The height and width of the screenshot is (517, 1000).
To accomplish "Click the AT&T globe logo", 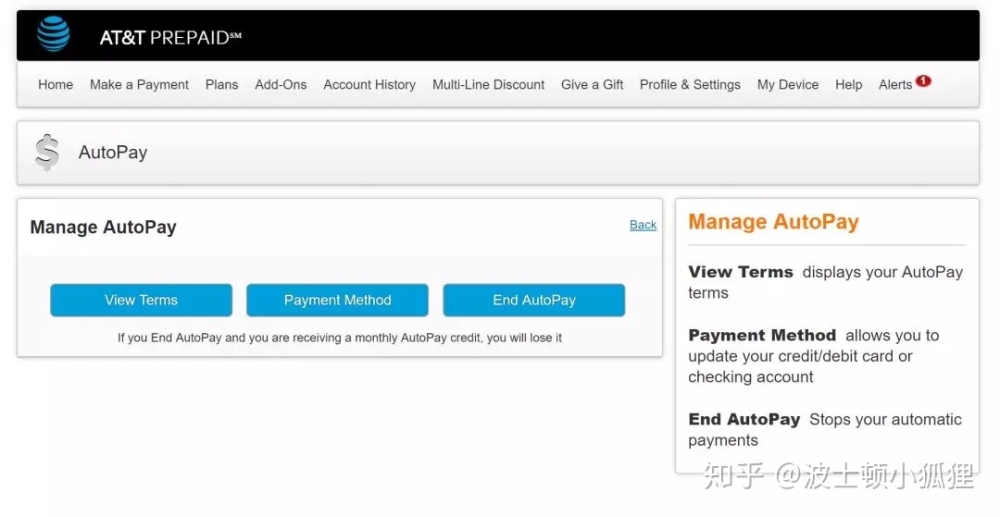I will [54, 34].
